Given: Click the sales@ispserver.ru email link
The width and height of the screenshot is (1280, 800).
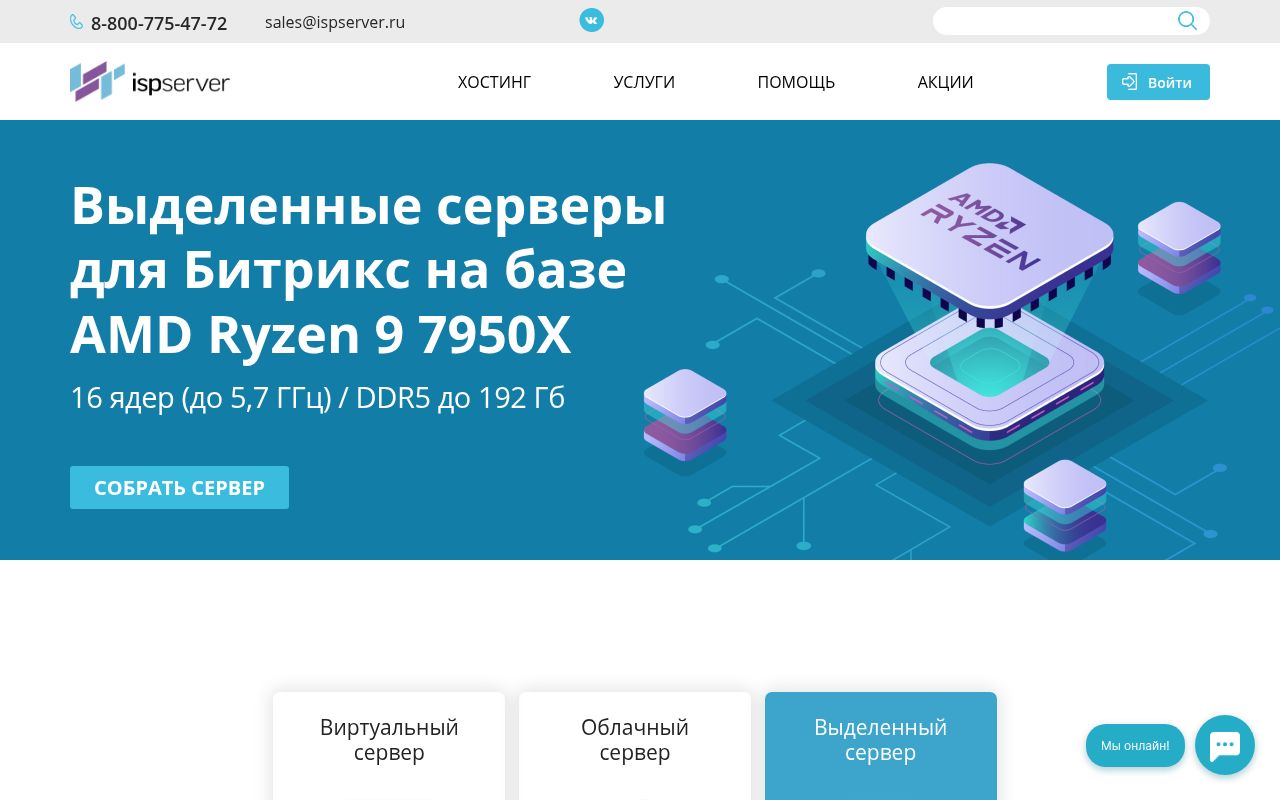Looking at the screenshot, I should click(x=335, y=22).
